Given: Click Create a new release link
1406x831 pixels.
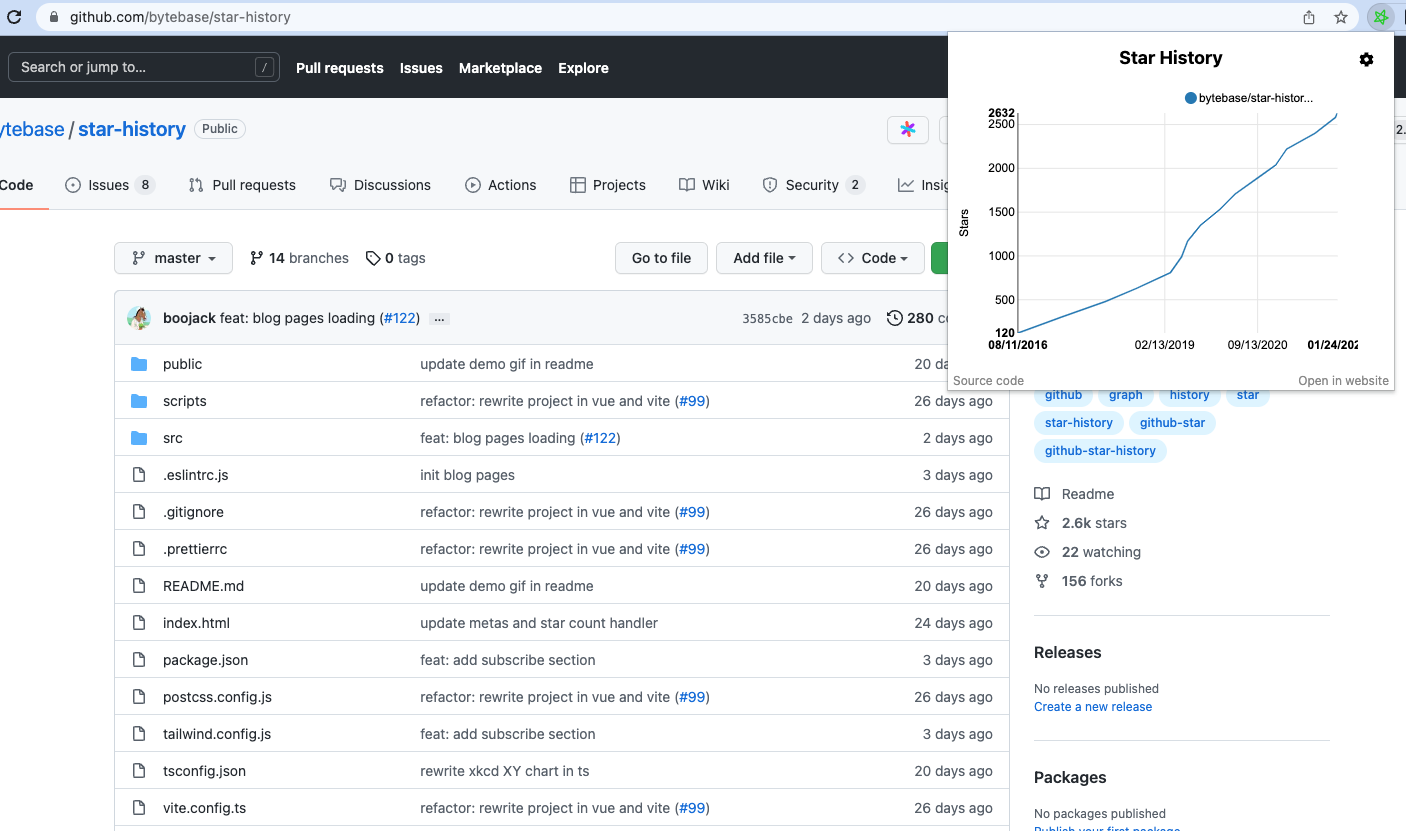Looking at the screenshot, I should click(x=1093, y=707).
